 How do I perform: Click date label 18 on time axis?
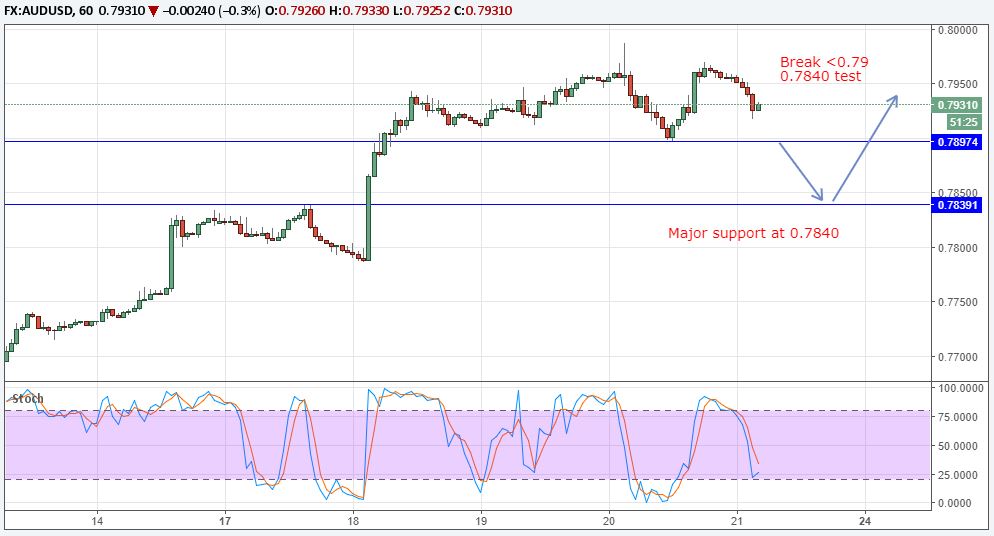(x=353, y=521)
